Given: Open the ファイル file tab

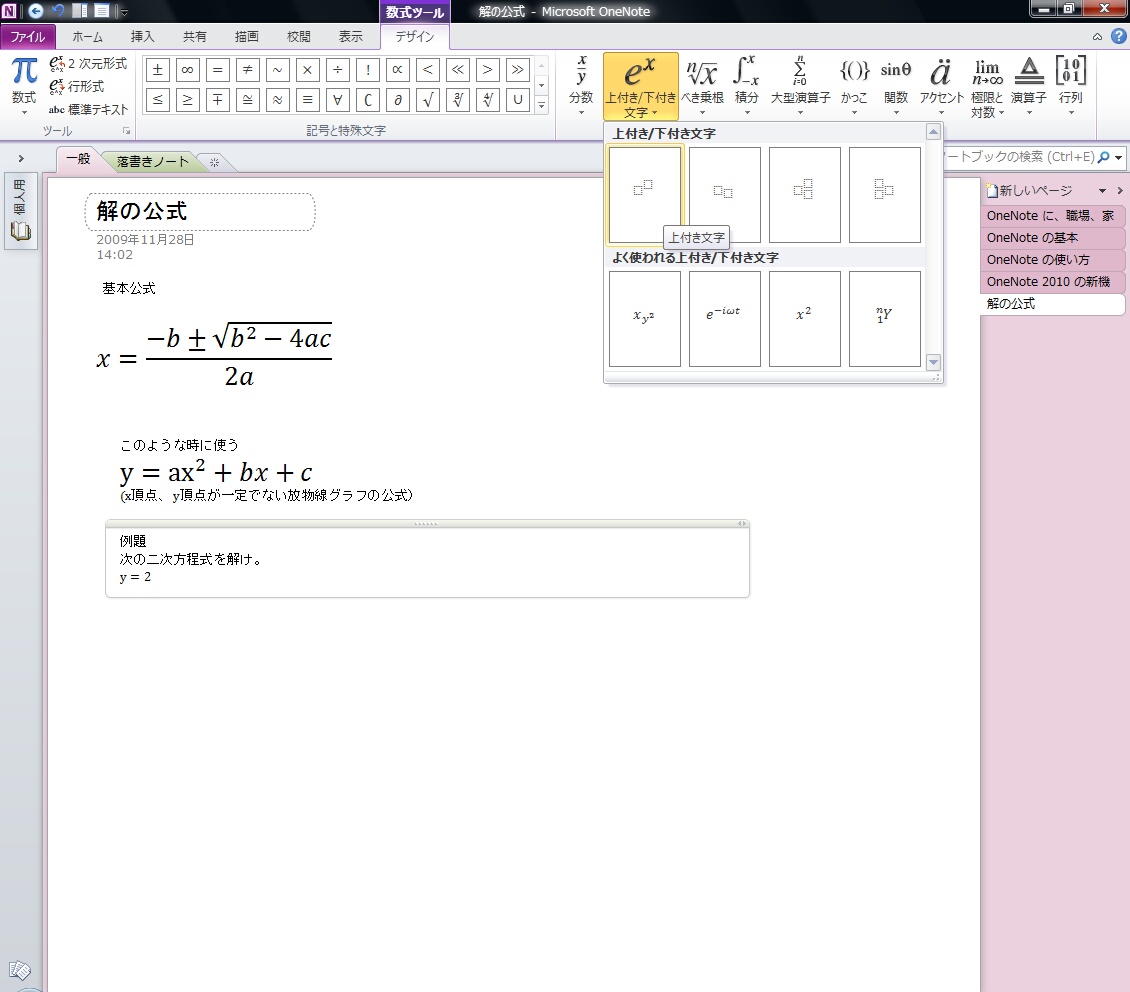Looking at the screenshot, I should coord(27,37).
